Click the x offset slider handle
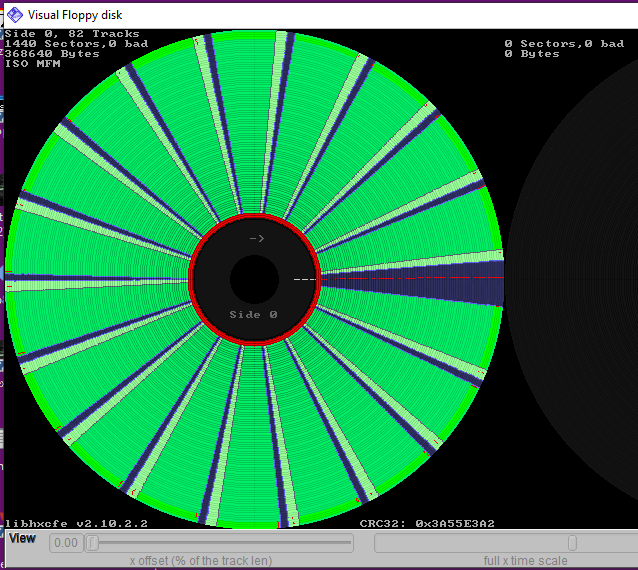 [93, 543]
